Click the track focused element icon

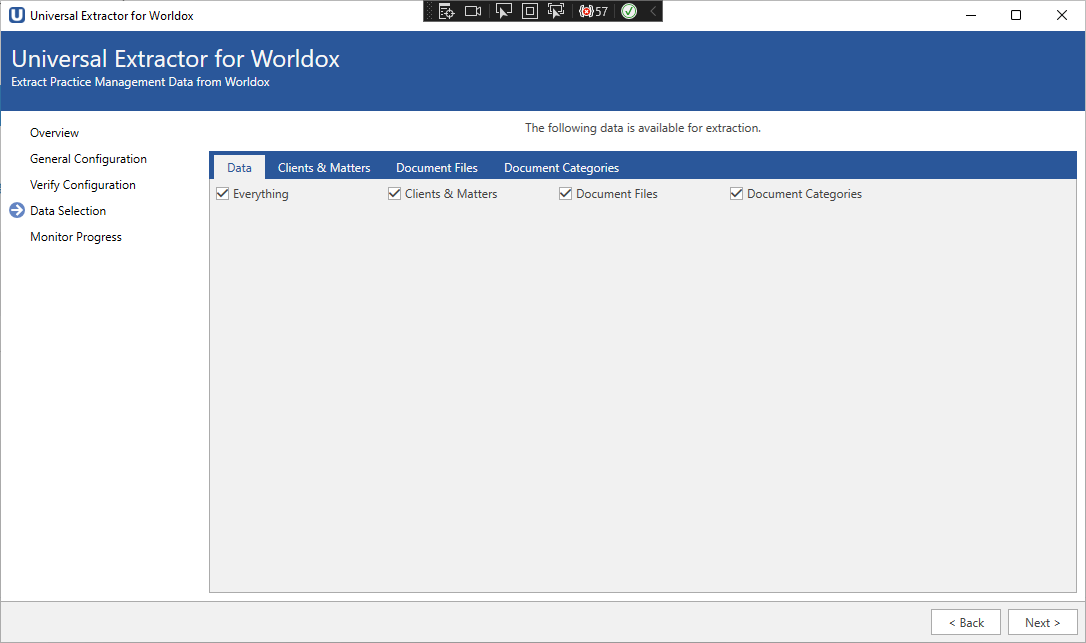[x=555, y=11]
